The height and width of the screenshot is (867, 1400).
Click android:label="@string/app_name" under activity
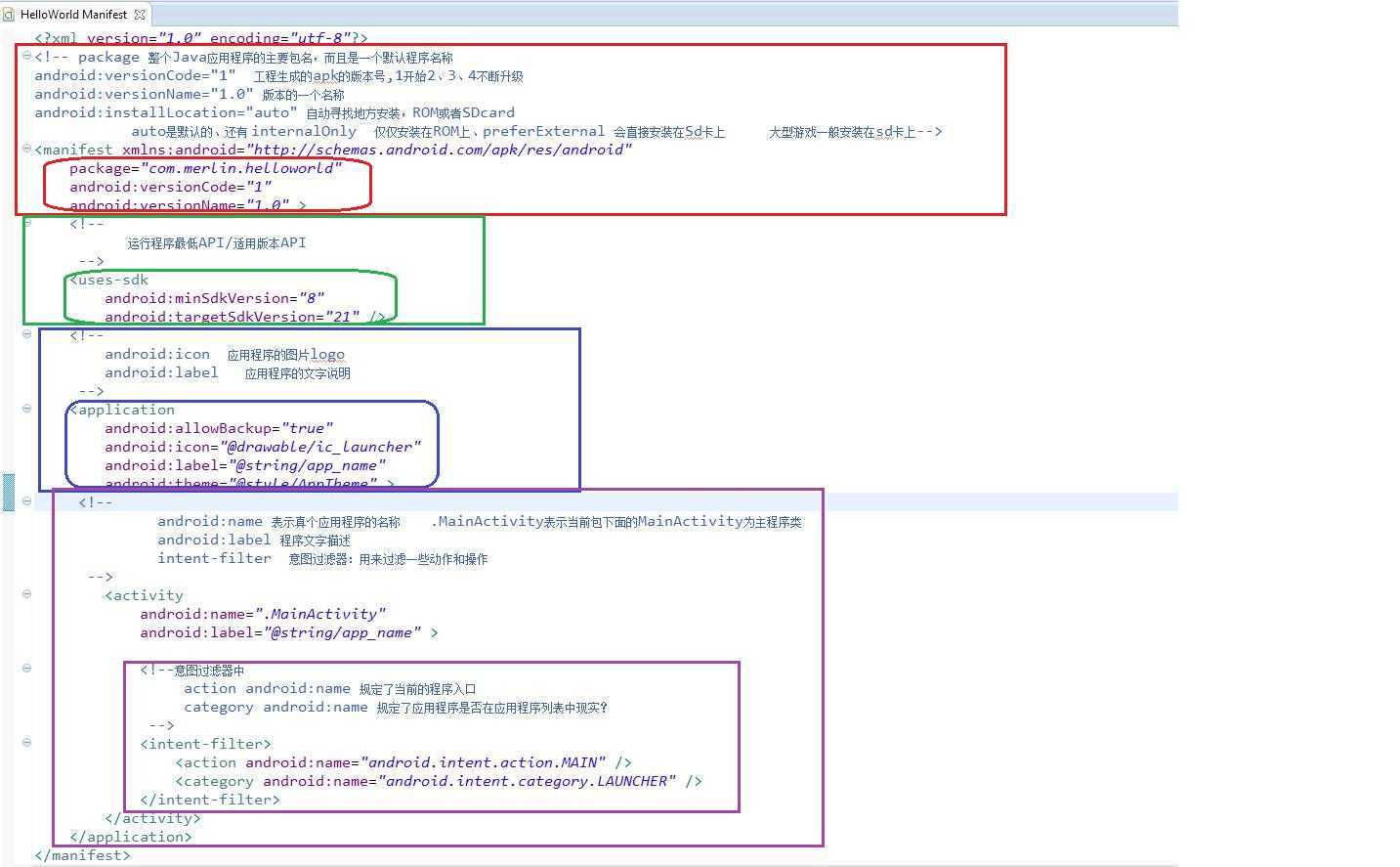pos(280,632)
